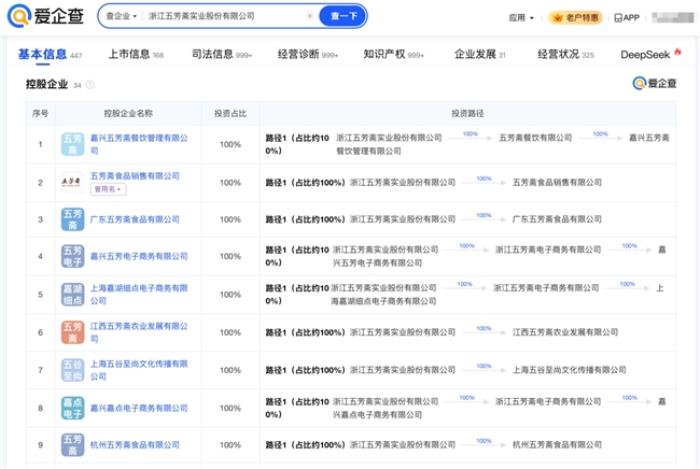700x469 pixels.
Task: Click the 老户特惠 promotion badge
Action: [575, 18]
